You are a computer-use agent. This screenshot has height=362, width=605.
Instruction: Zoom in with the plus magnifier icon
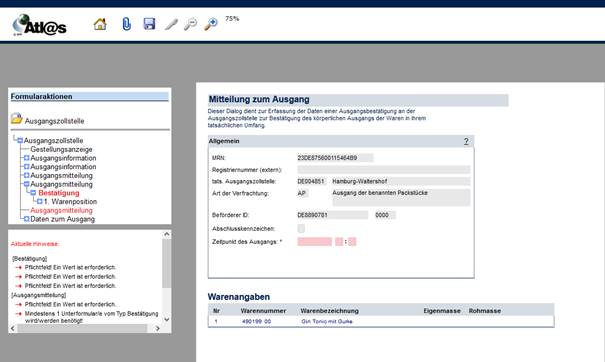[x=211, y=24]
